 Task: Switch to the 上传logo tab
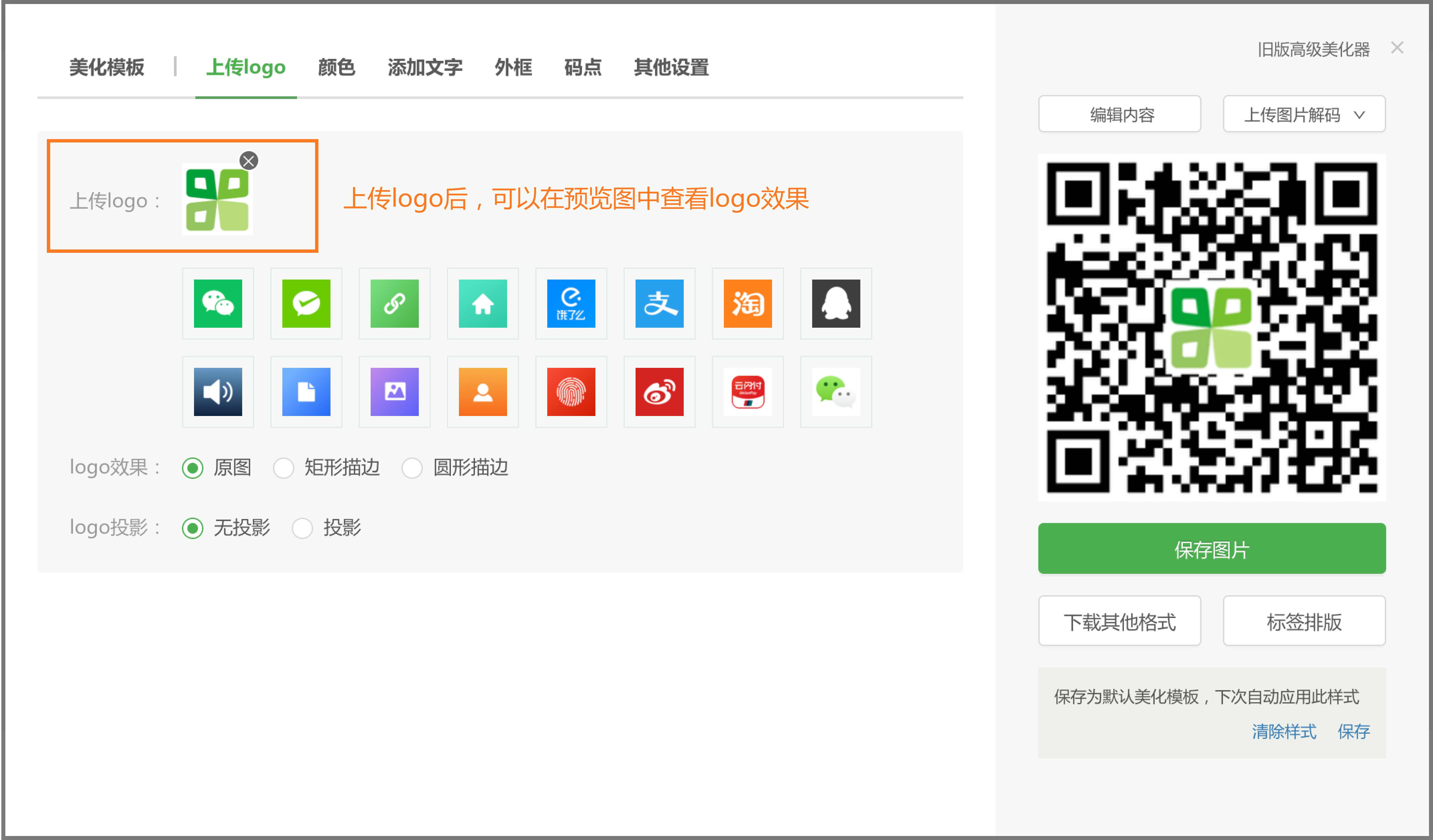tap(246, 68)
